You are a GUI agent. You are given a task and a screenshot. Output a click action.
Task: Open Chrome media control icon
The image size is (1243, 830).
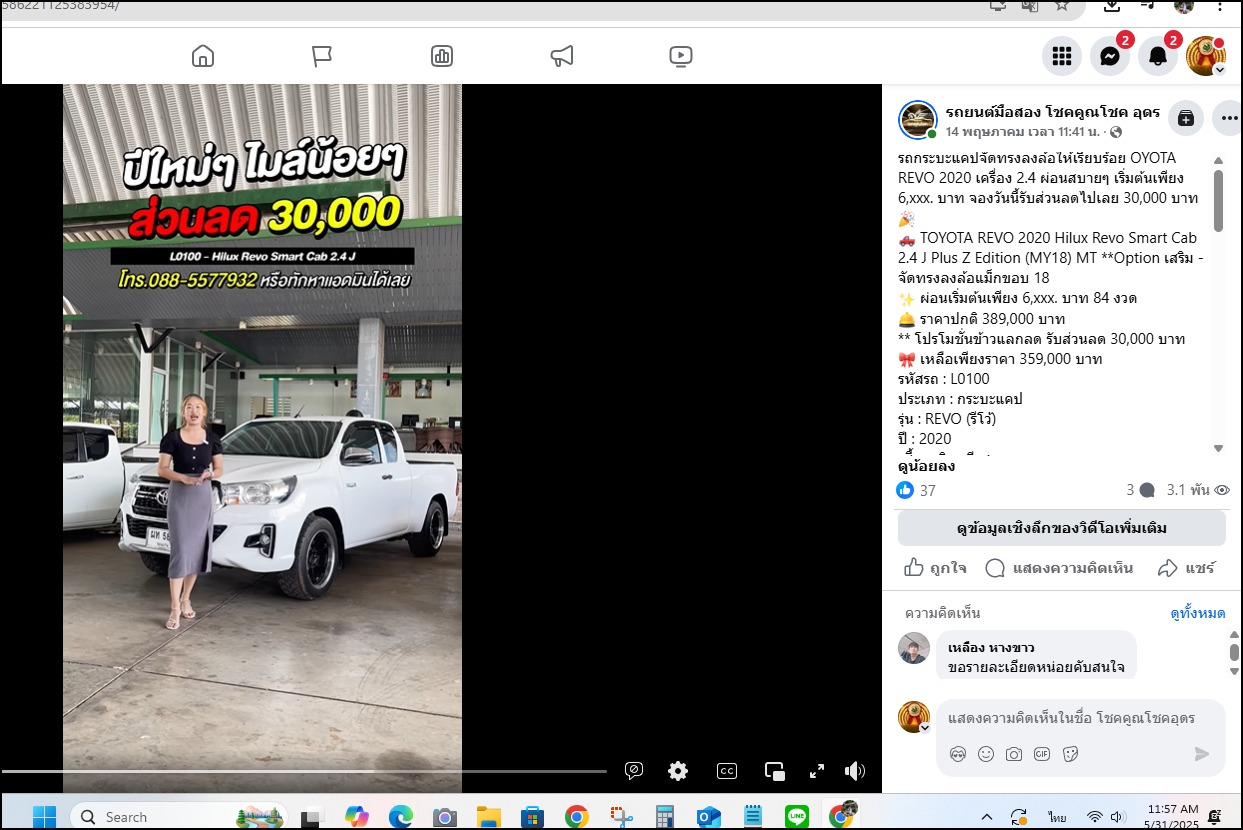coord(1148,6)
